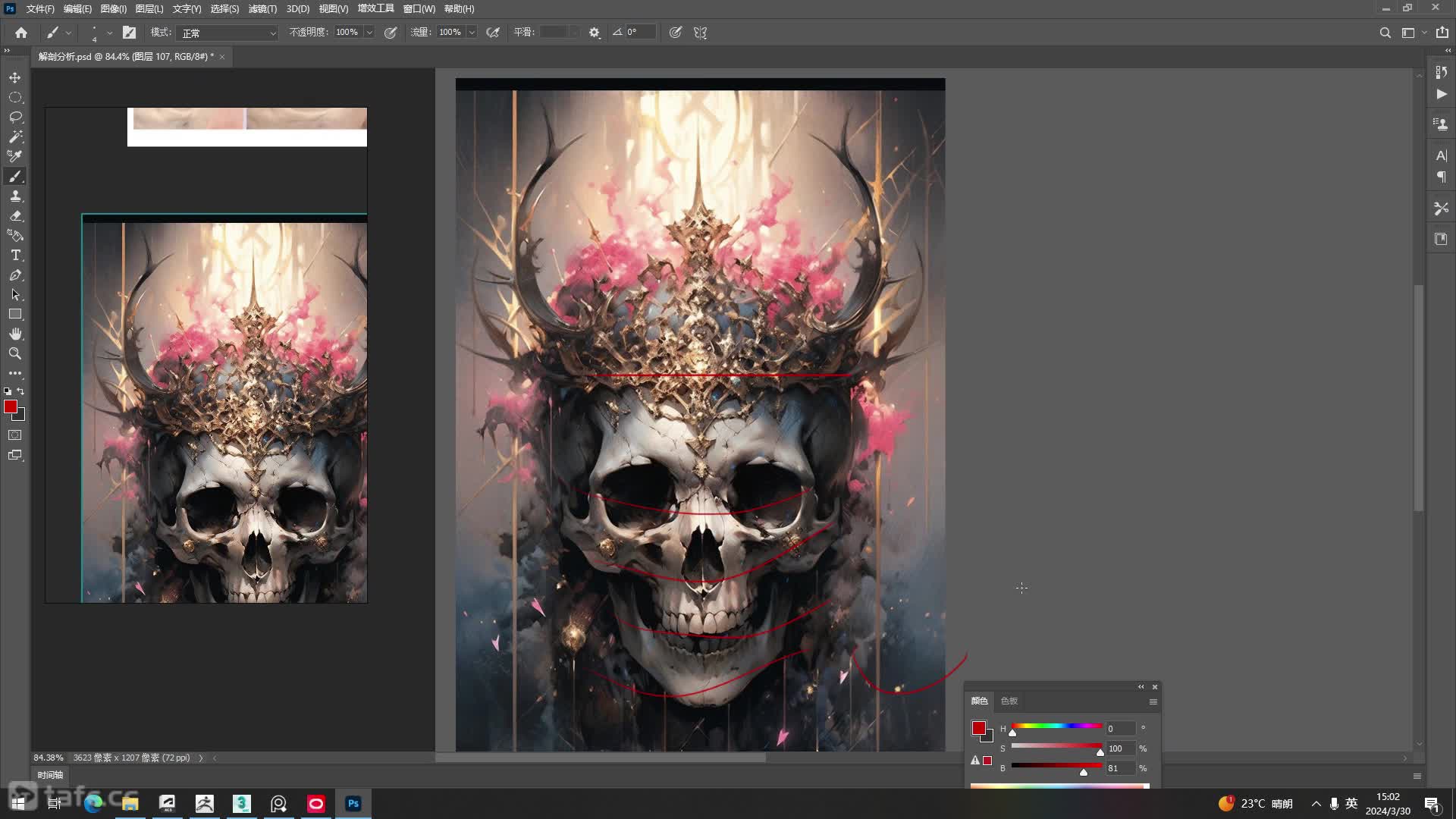Open the 时间轴 timeline panel tab
The height and width of the screenshot is (819, 1456).
tap(50, 775)
